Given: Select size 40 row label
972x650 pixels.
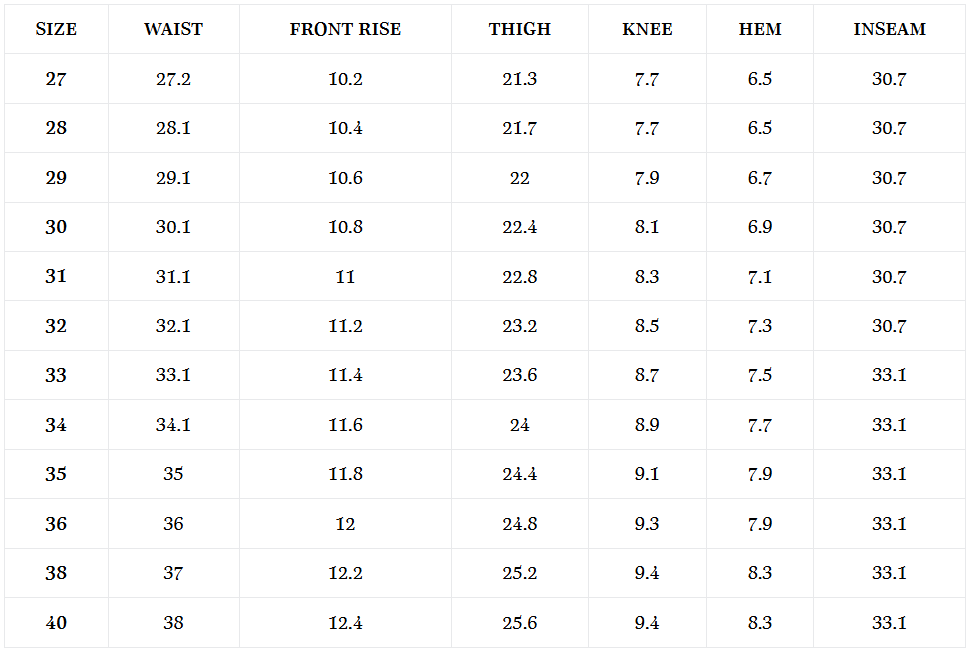Looking at the screenshot, I should pos(56,623).
